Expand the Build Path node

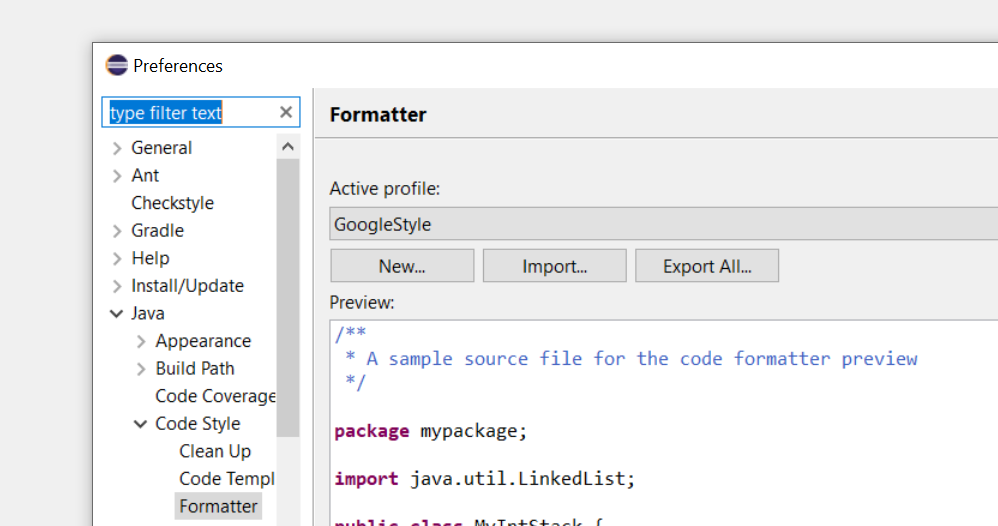click(141, 369)
